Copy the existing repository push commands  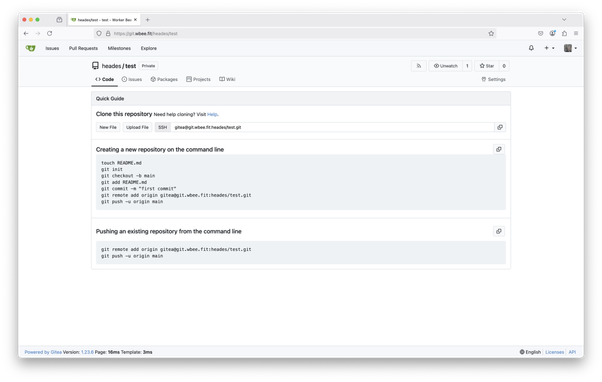coord(498,231)
